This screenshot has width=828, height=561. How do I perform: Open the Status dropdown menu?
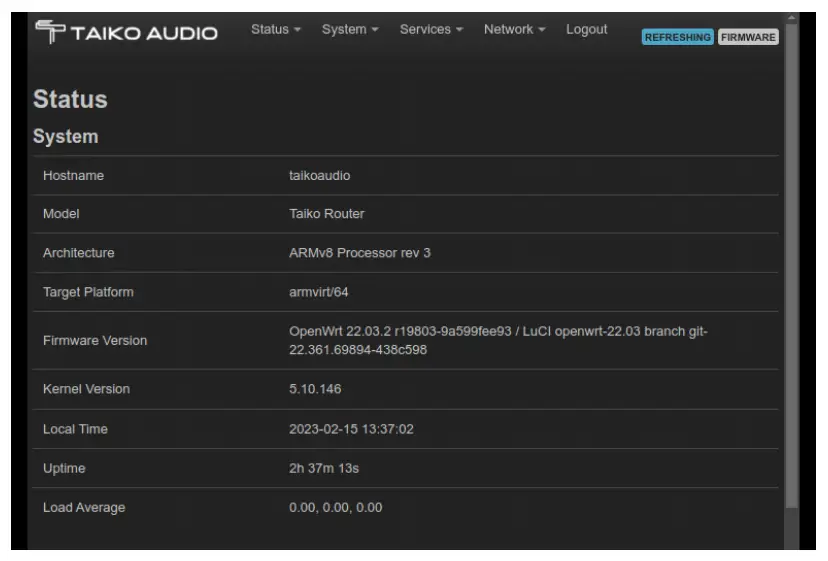click(x=275, y=30)
